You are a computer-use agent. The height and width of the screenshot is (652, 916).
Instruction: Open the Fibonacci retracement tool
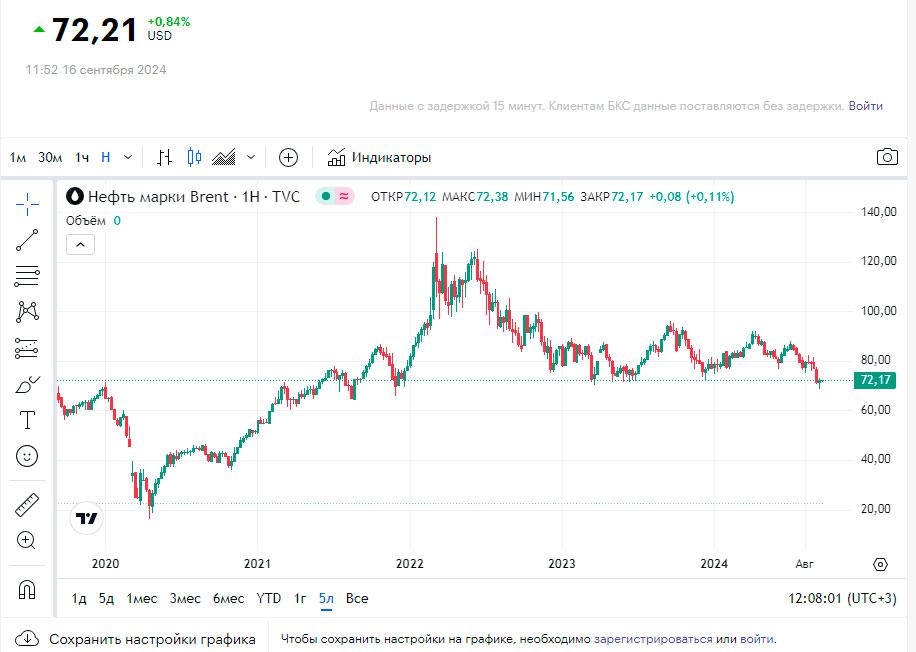[27, 275]
